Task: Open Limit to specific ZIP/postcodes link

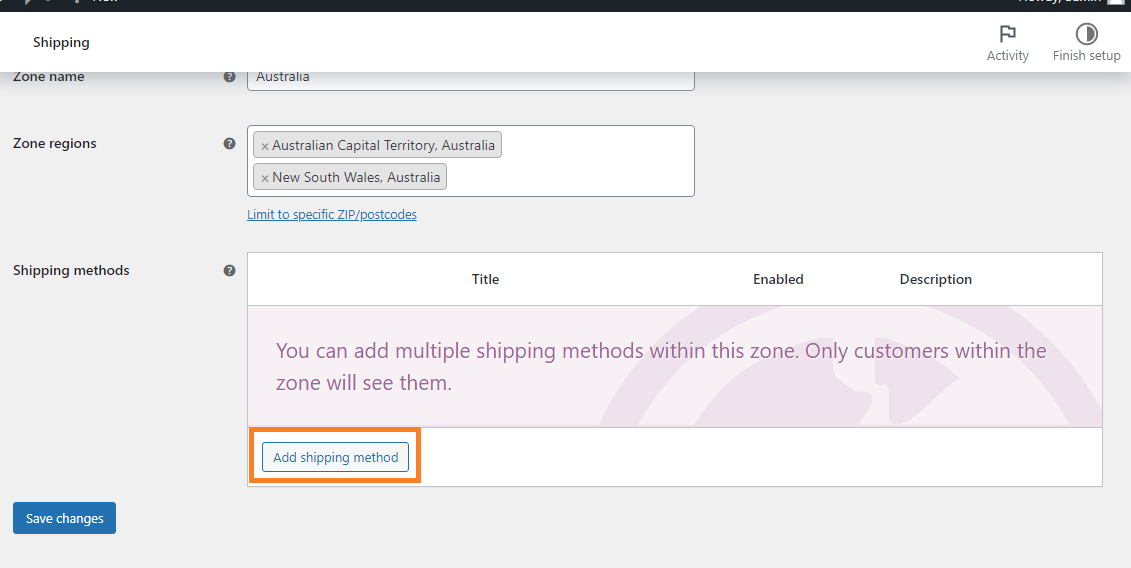Action: tap(332, 214)
